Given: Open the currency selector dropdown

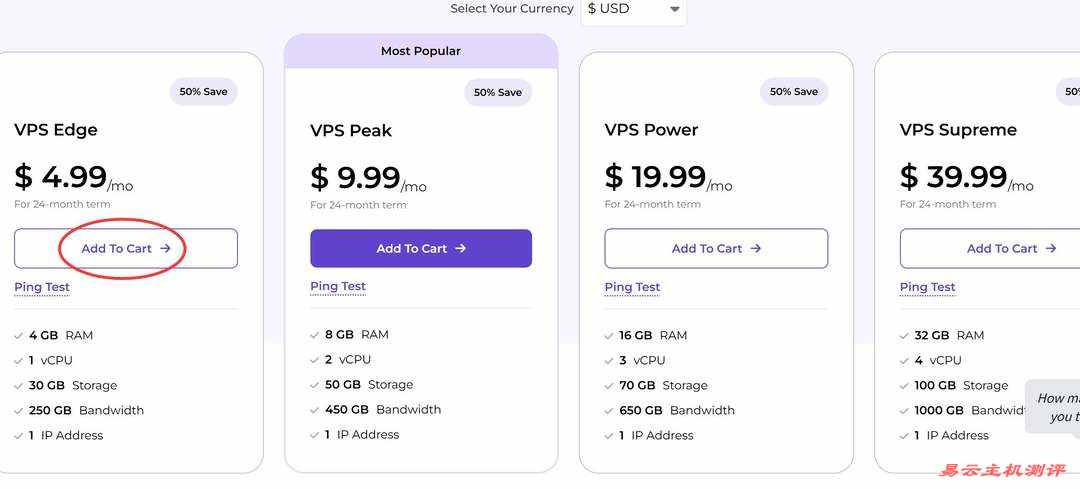Looking at the screenshot, I should point(634,9).
